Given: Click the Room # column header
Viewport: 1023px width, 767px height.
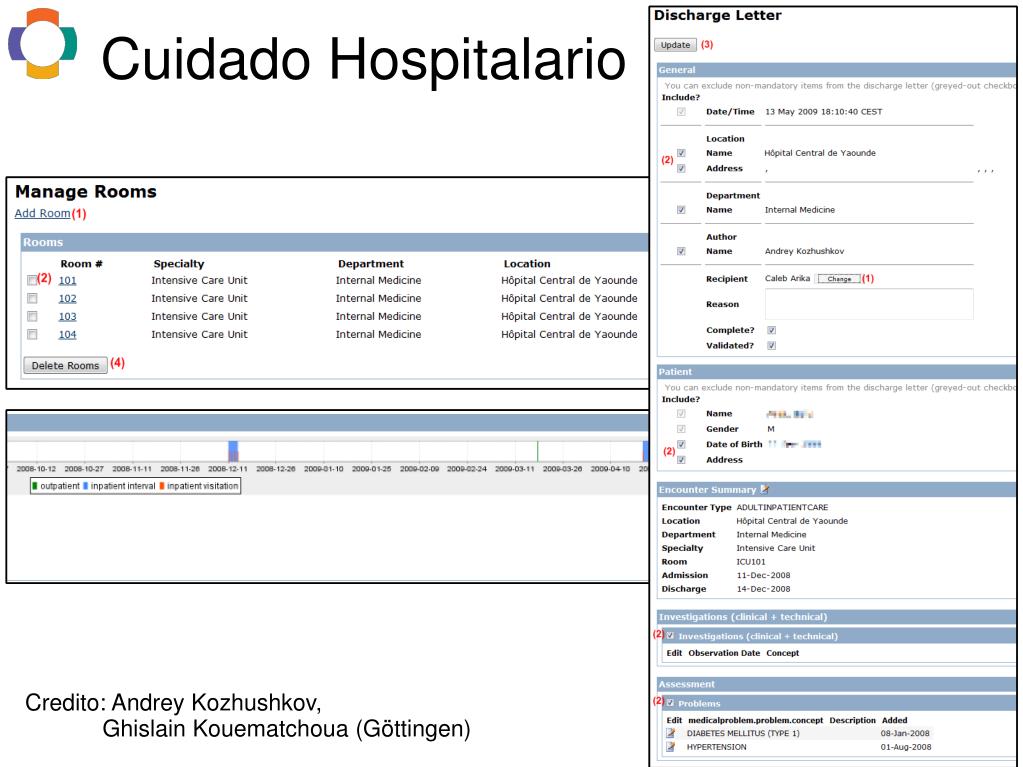Looking at the screenshot, I should (x=82, y=263).
